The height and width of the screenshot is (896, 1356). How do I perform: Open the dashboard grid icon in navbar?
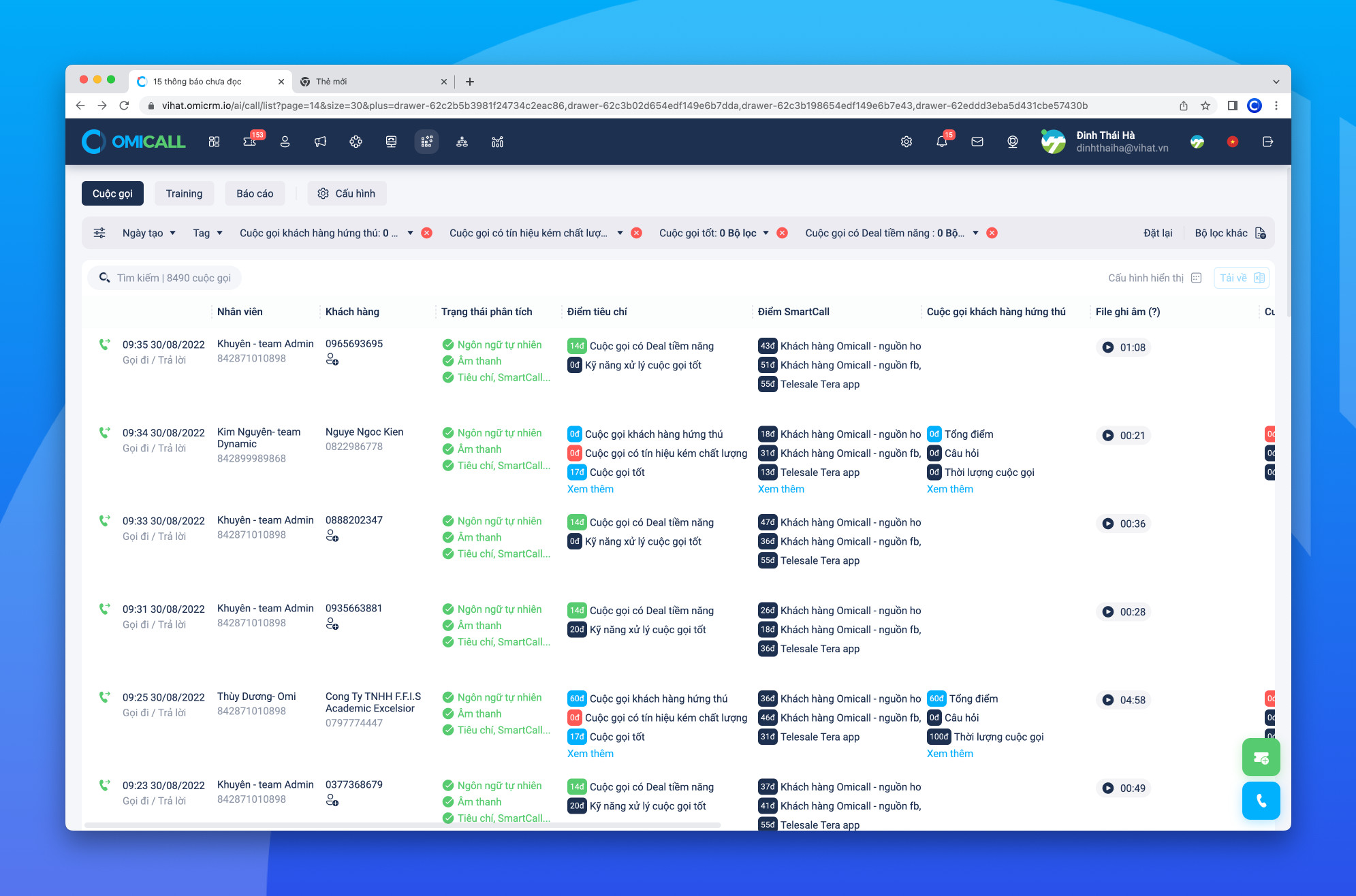tap(214, 142)
